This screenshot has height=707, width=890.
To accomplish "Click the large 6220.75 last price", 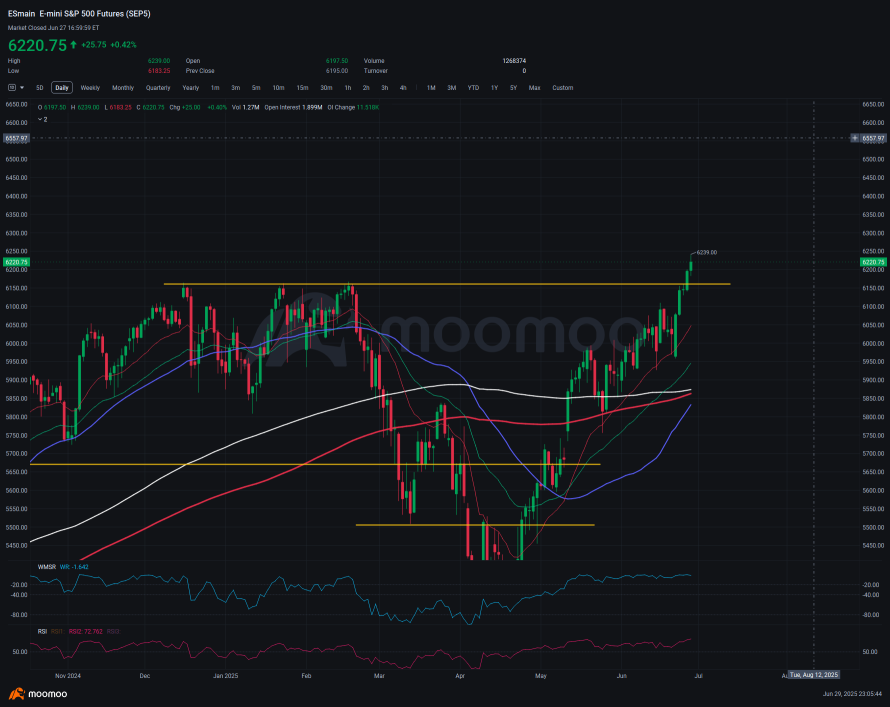I will (37, 45).
